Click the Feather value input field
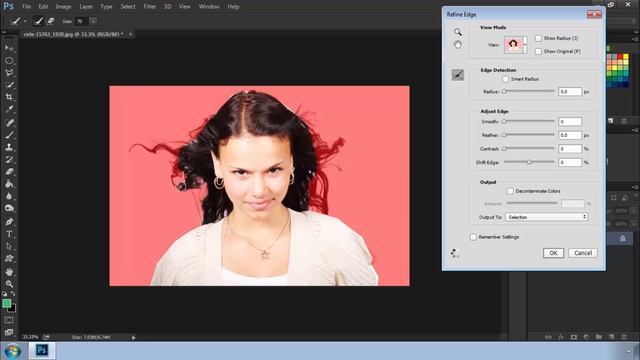The width and height of the screenshot is (640, 360). pyautogui.click(x=570, y=135)
